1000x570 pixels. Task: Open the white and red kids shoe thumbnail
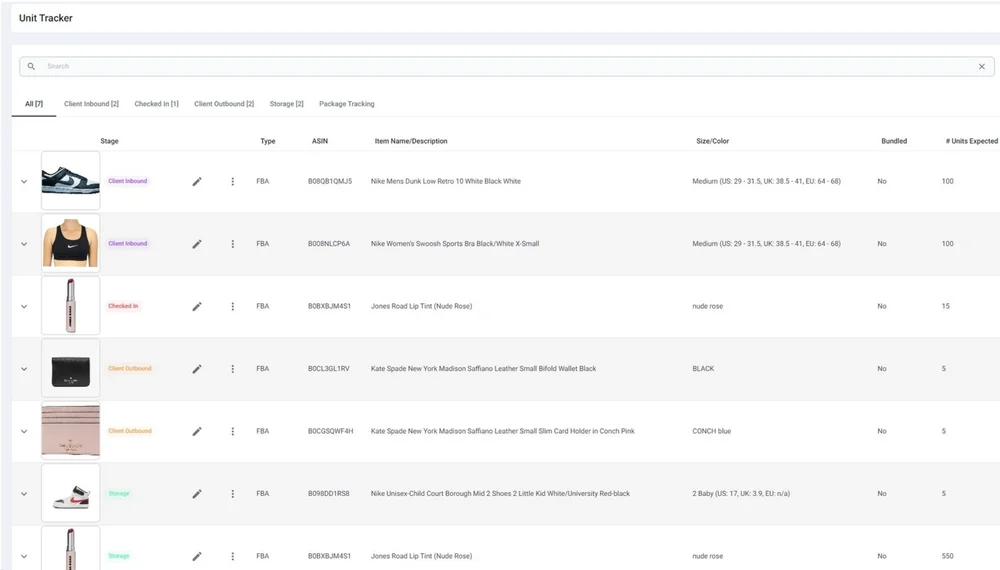(x=71, y=493)
